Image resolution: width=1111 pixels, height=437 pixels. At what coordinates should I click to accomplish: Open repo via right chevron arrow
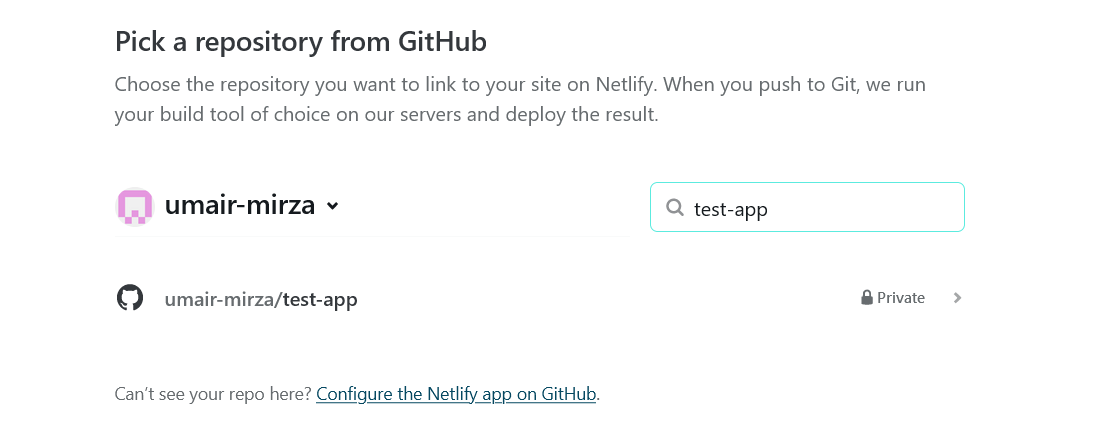957,297
